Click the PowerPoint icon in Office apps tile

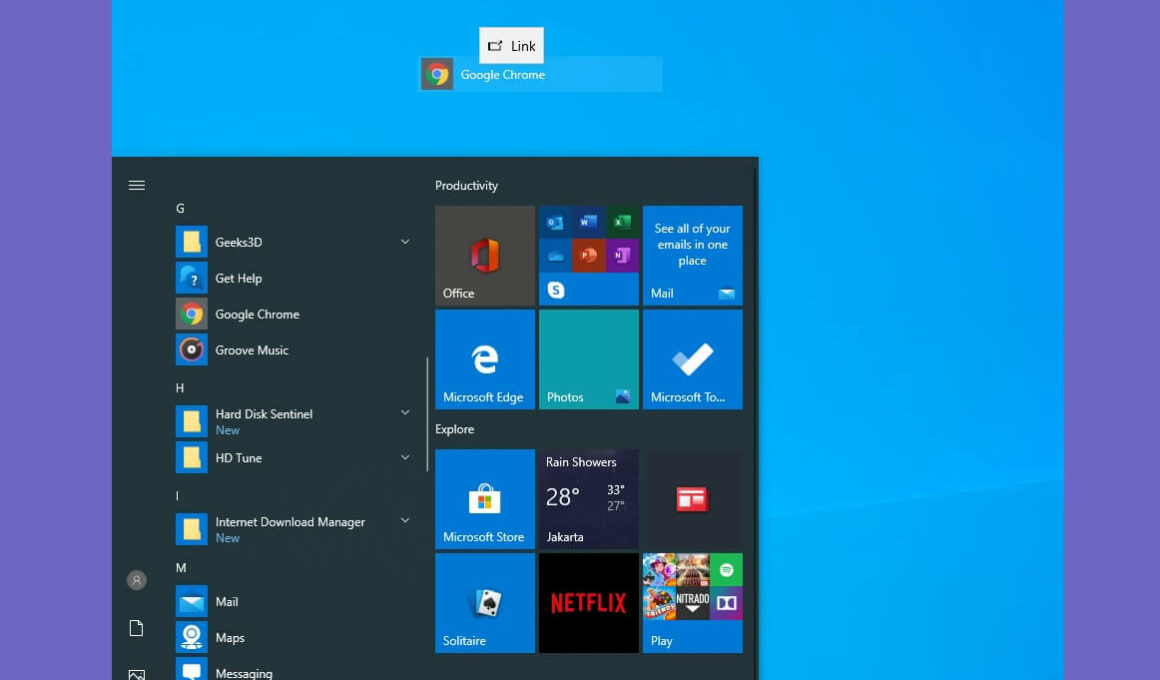click(589, 256)
